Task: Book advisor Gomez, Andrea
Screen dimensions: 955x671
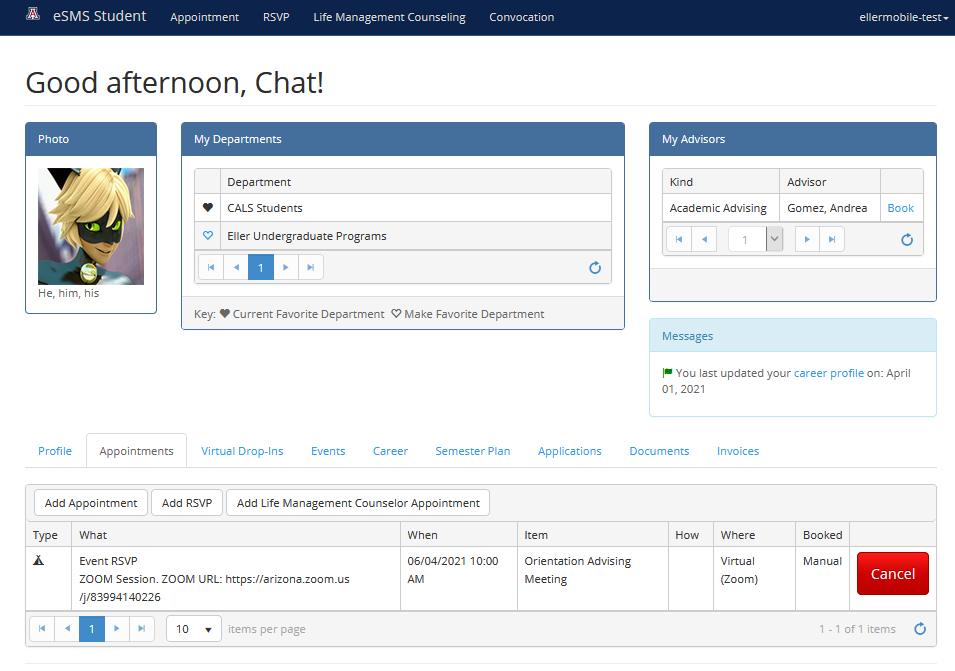Action: [x=900, y=208]
